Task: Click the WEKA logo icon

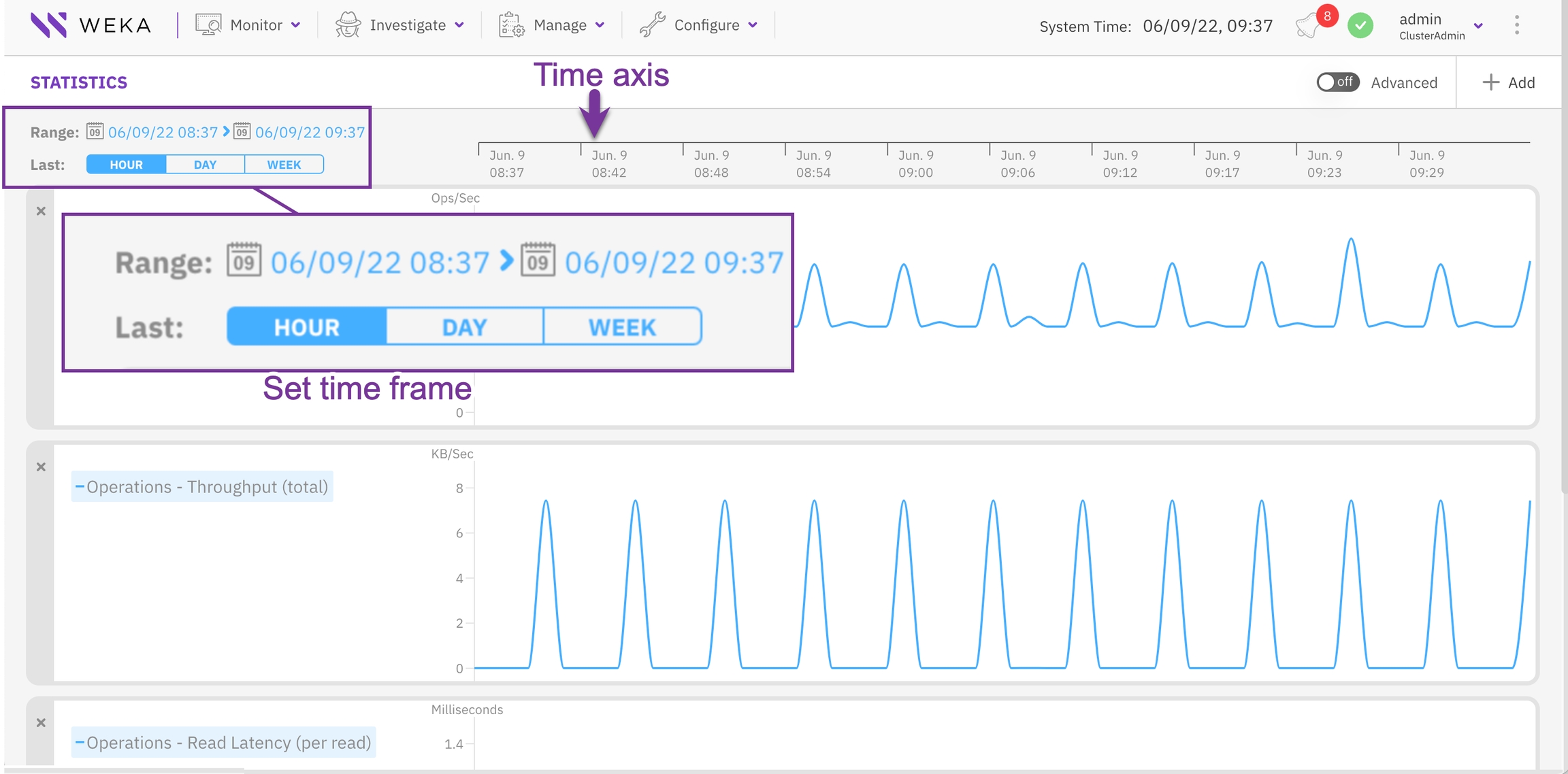Action: [49, 25]
